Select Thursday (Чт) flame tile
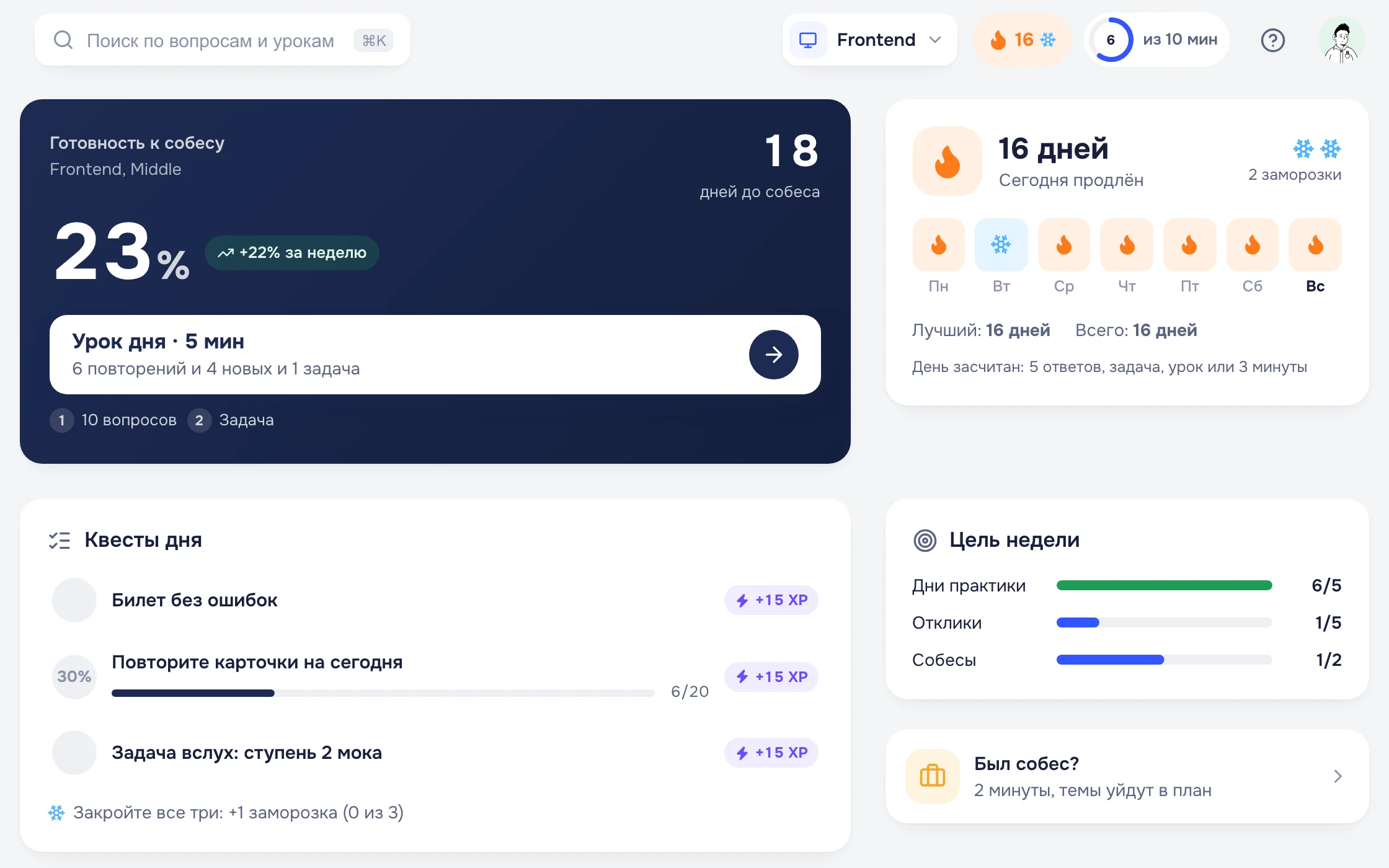The image size is (1389, 868). (x=1127, y=245)
